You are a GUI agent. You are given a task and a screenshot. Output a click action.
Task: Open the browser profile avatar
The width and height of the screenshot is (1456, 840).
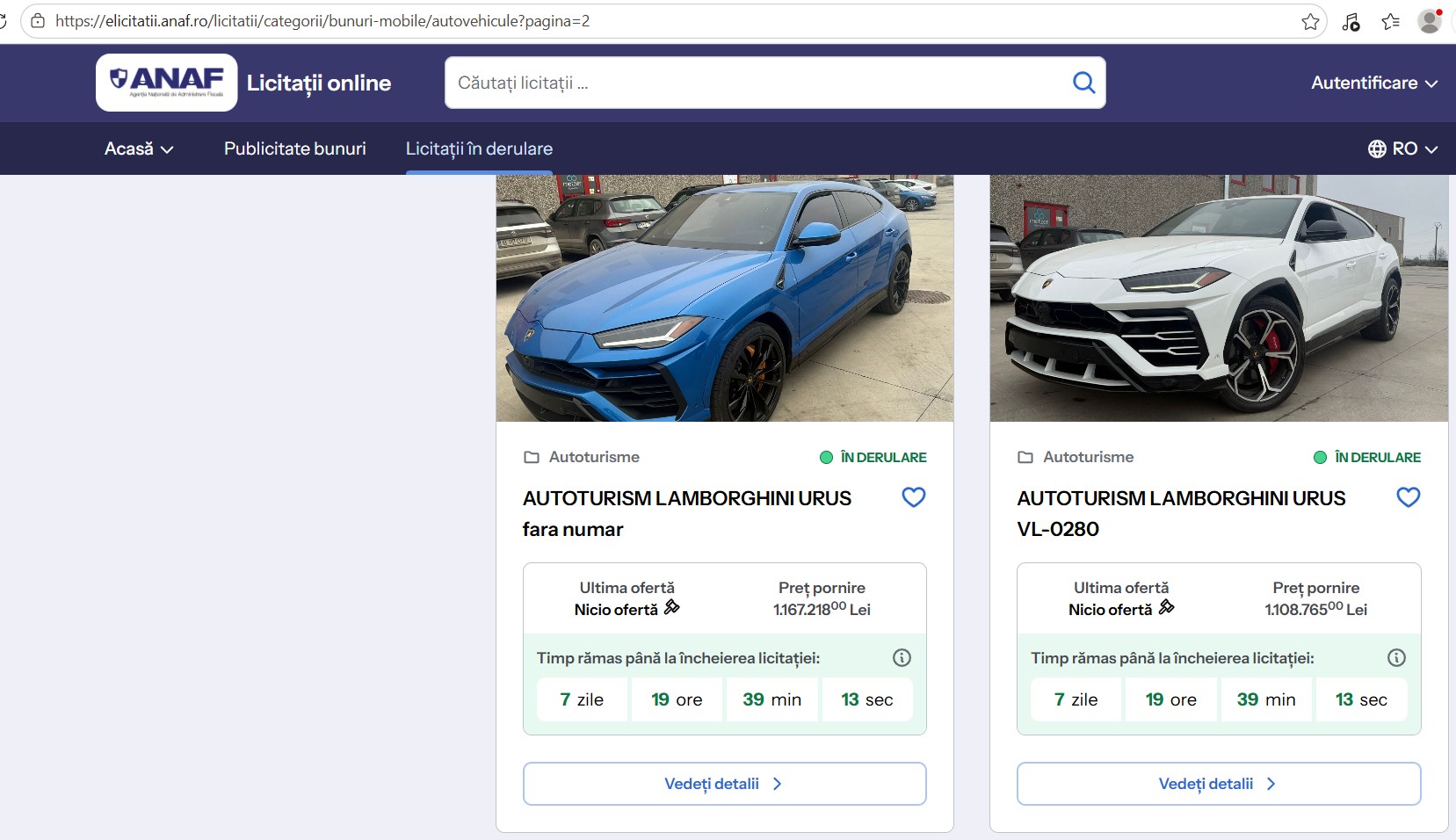[1430, 21]
